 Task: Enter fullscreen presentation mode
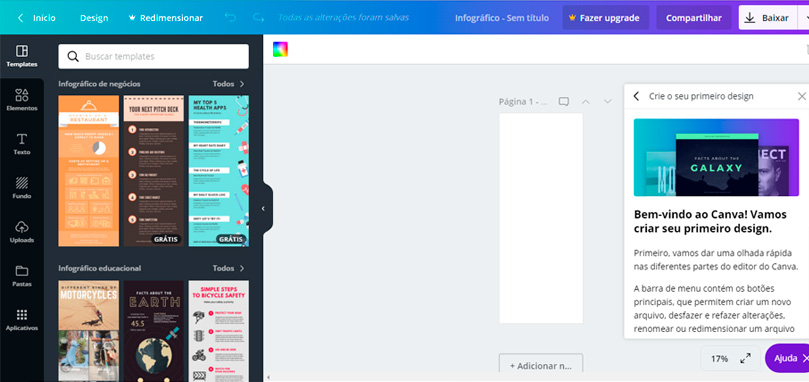tap(746, 358)
